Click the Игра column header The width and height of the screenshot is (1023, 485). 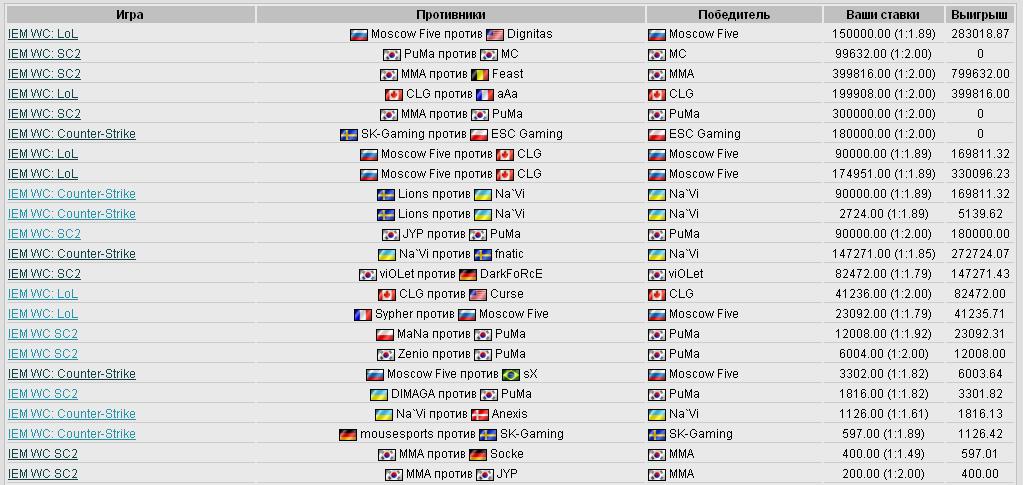point(130,14)
